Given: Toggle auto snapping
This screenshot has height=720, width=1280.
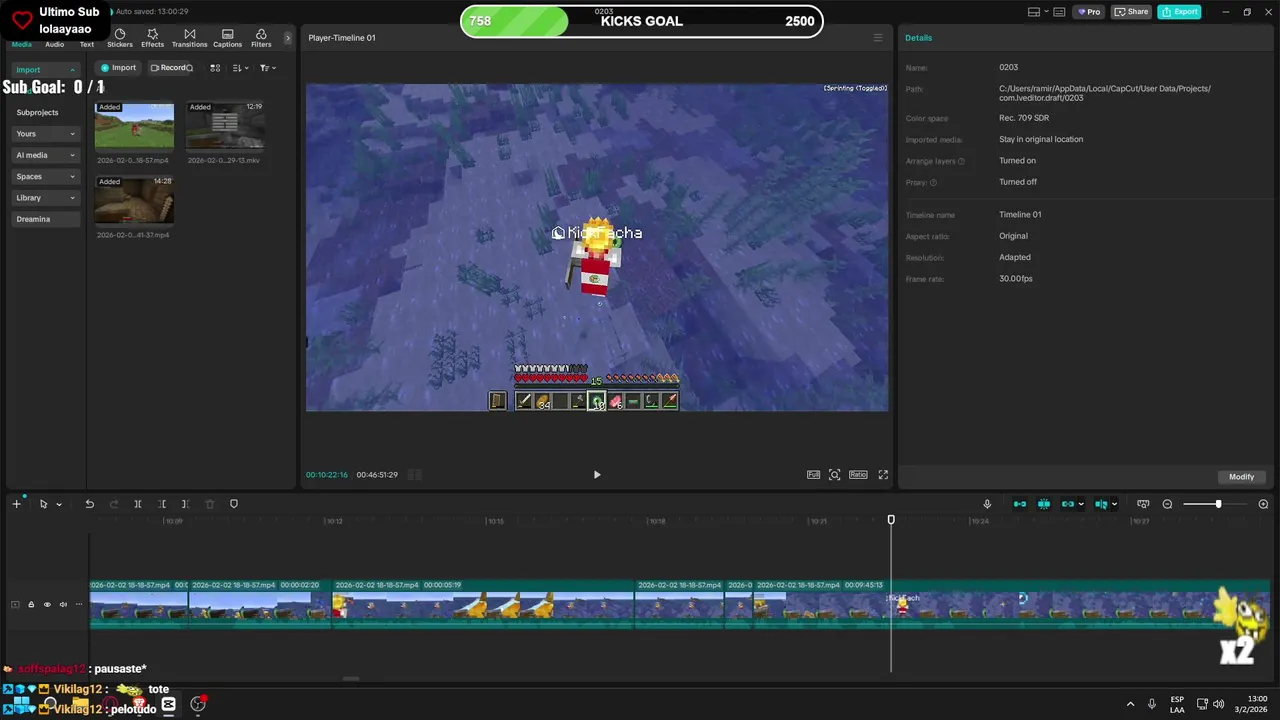Looking at the screenshot, I should (x=1044, y=504).
